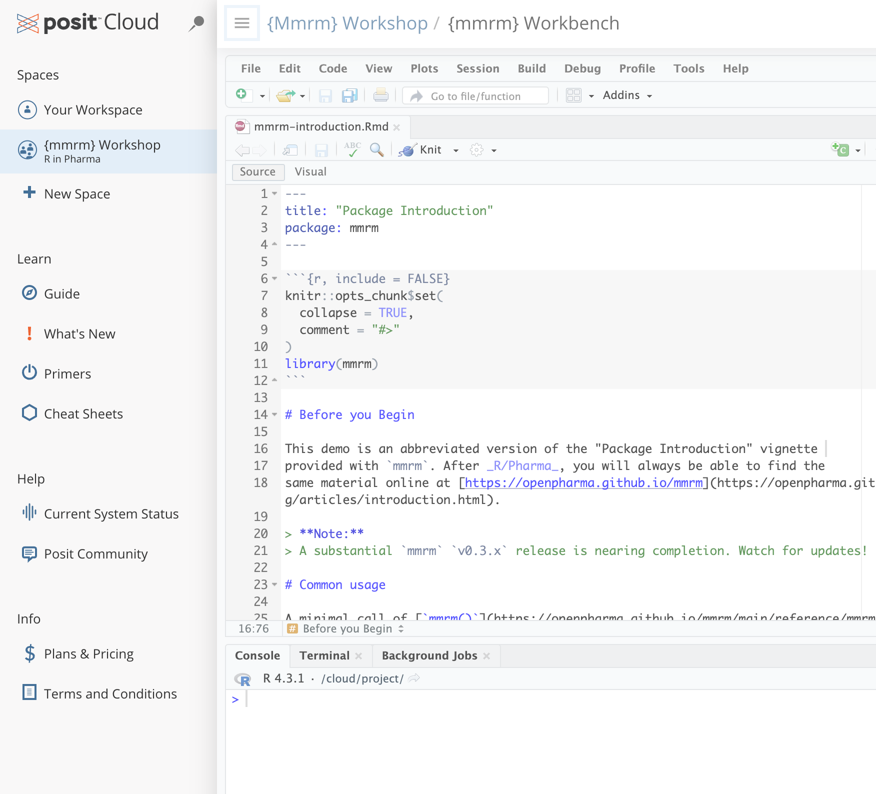The image size is (876, 794).
Task: Expand the Knit options dropdown arrow
Action: coord(456,151)
